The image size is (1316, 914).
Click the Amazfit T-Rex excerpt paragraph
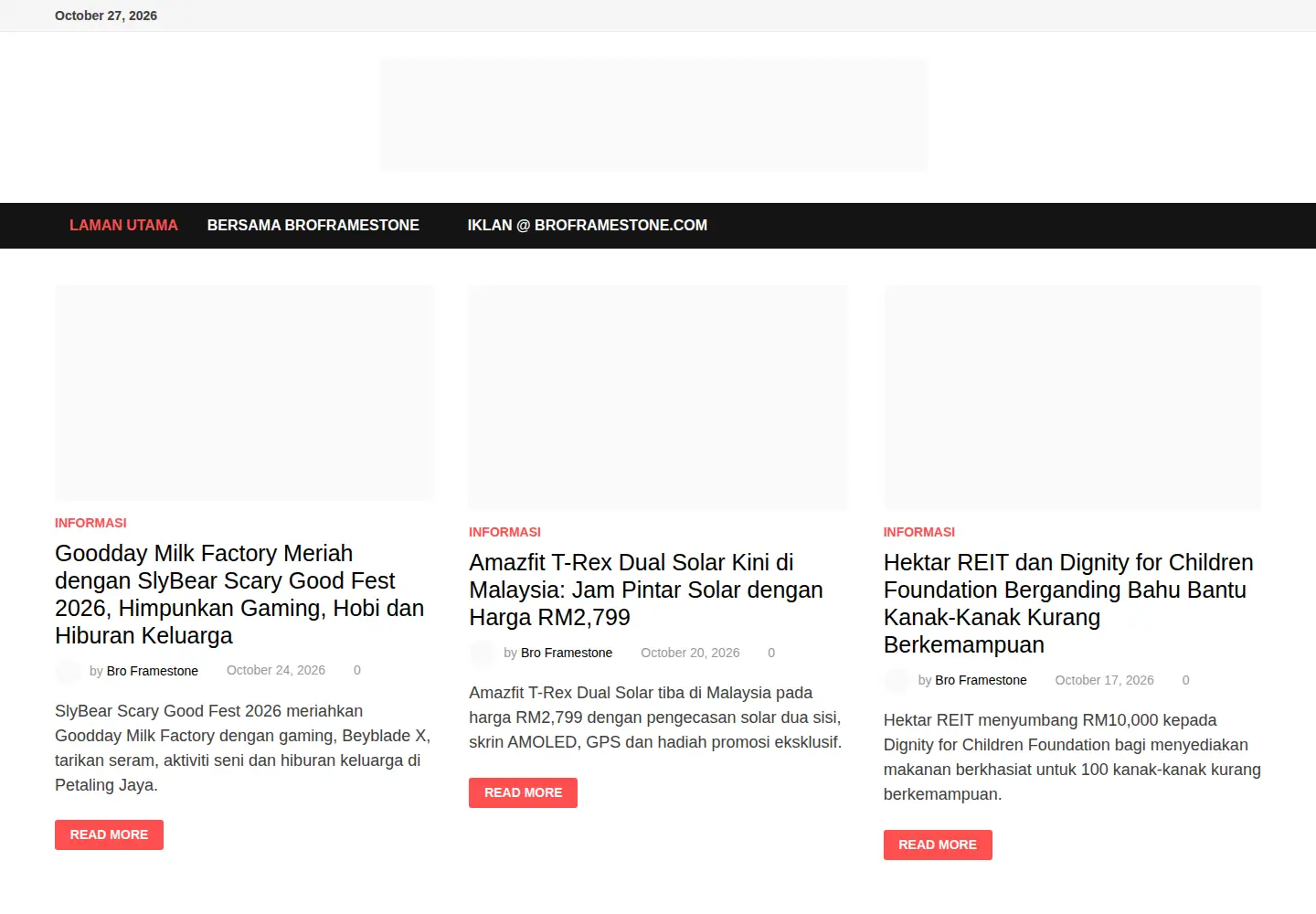[655, 717]
